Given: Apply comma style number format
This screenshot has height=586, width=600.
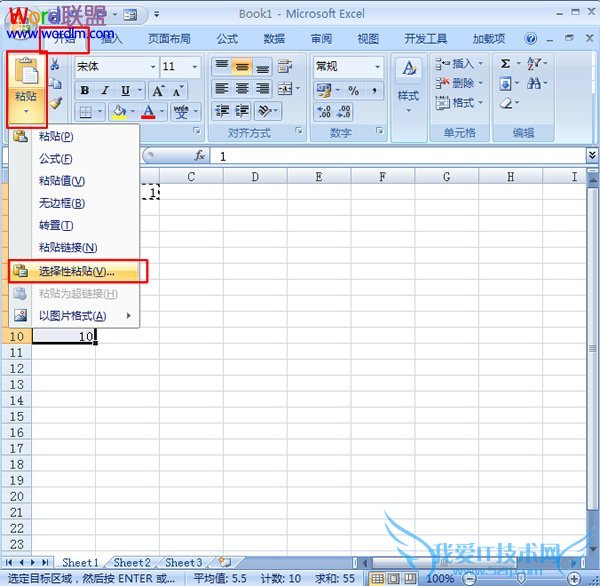Looking at the screenshot, I should point(374,91).
